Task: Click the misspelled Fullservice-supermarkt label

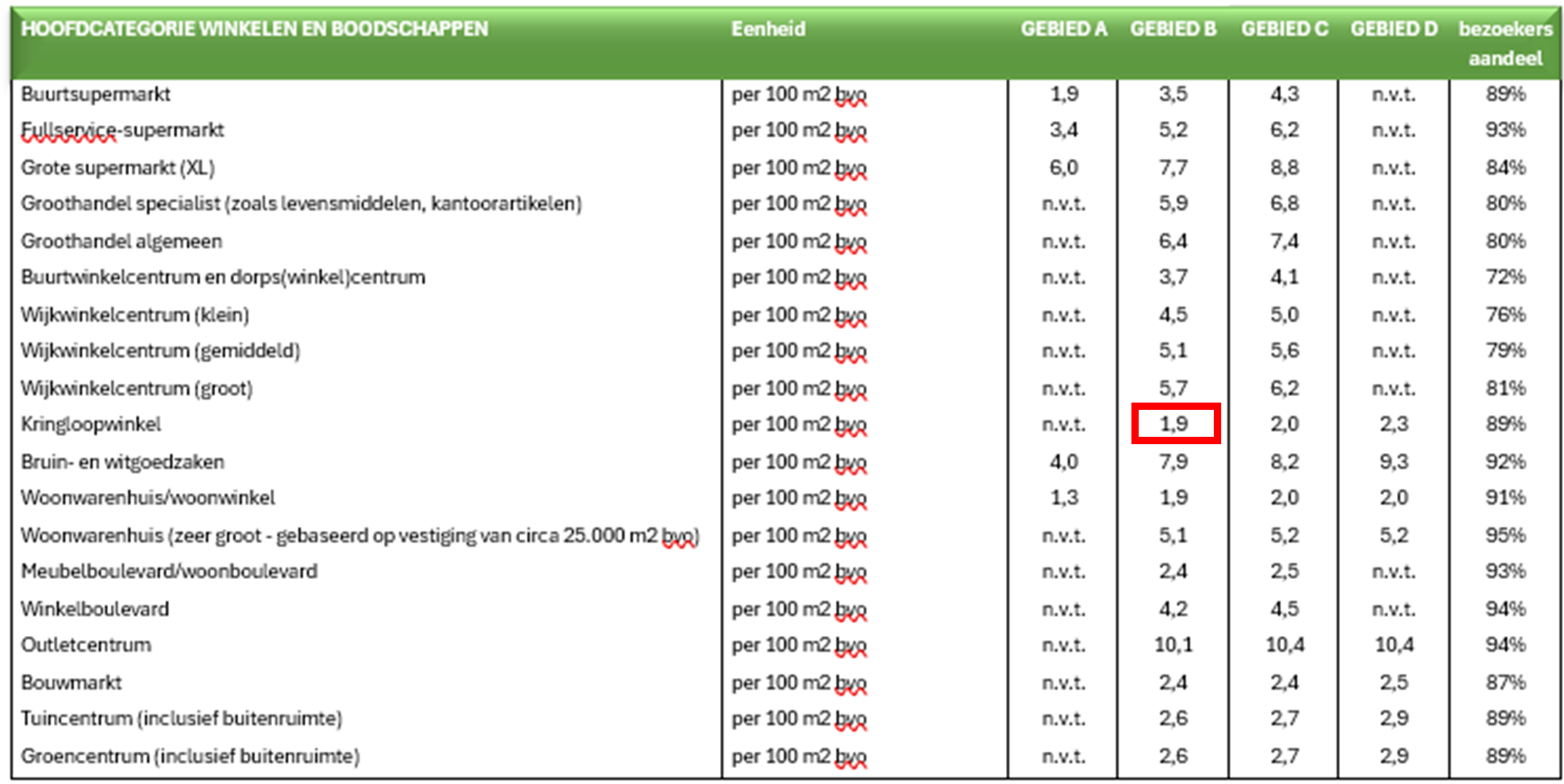Action: click(x=123, y=130)
